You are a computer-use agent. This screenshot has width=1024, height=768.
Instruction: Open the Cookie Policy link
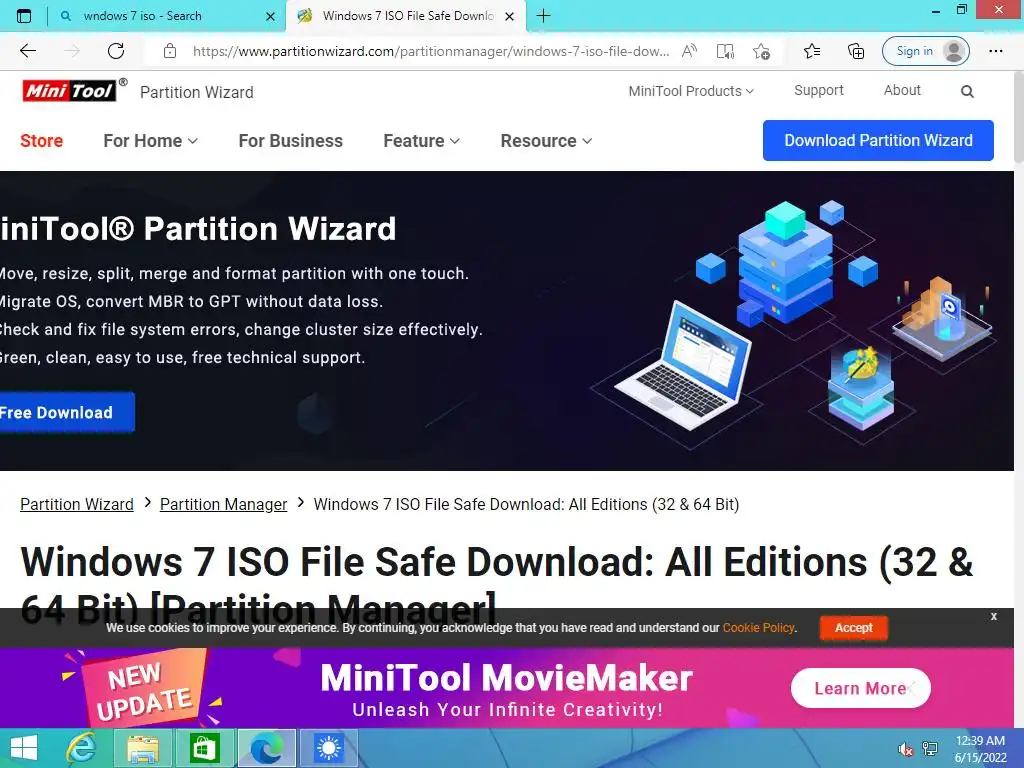758,628
